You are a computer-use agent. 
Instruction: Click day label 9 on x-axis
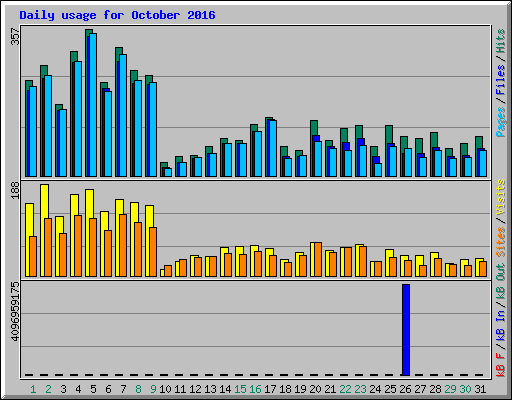click(153, 389)
